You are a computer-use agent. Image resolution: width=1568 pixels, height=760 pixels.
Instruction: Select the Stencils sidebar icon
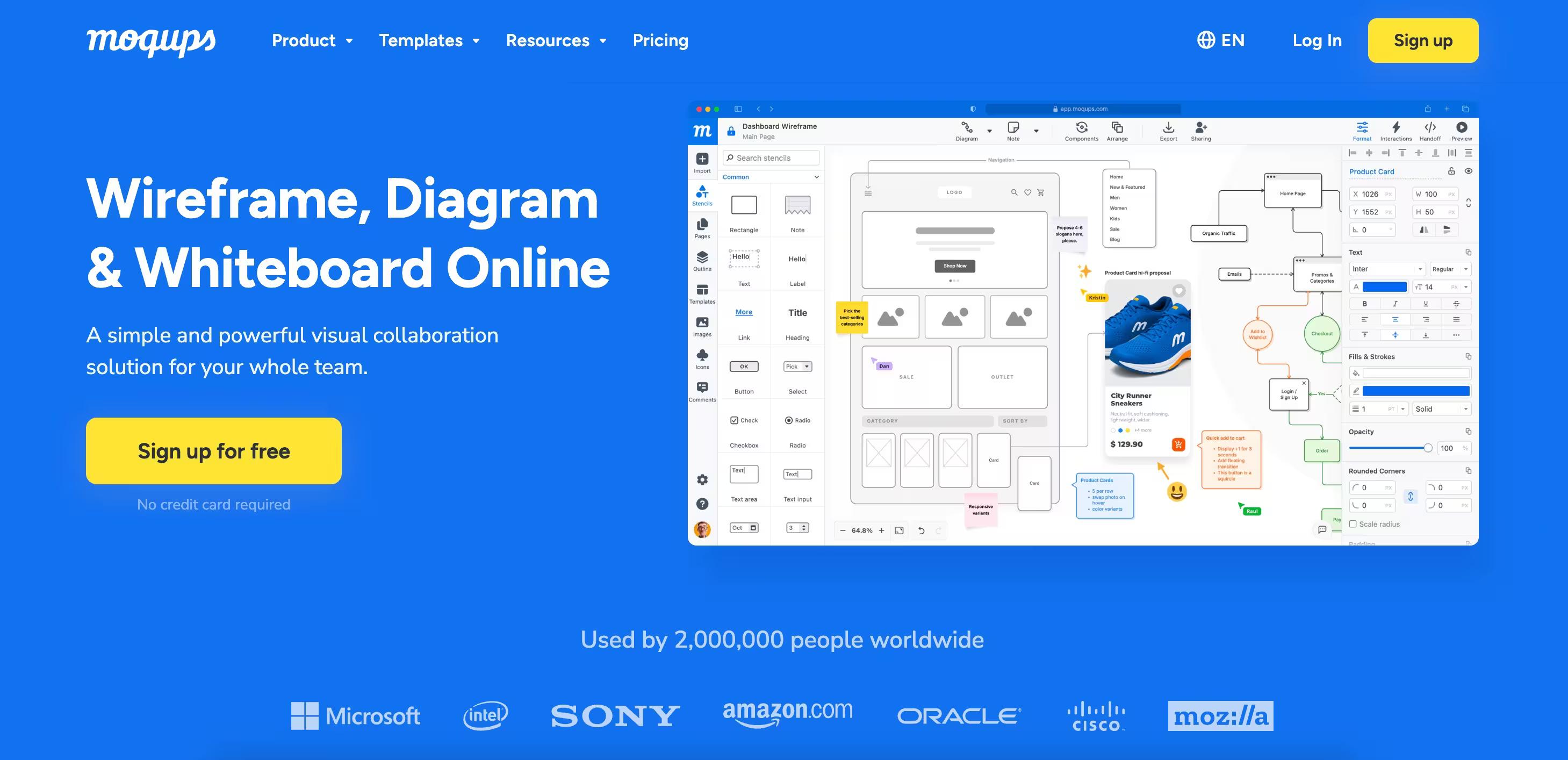702,196
